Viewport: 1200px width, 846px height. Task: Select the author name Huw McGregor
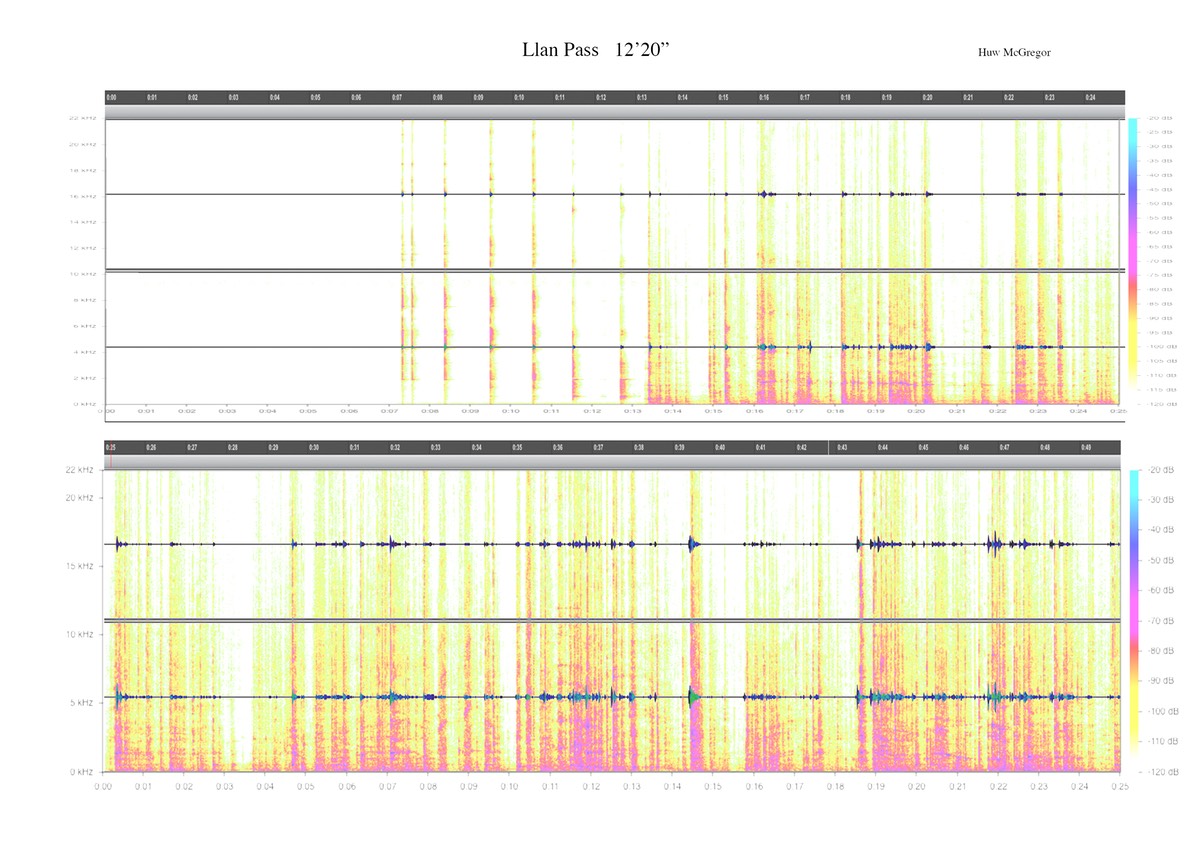[1014, 52]
